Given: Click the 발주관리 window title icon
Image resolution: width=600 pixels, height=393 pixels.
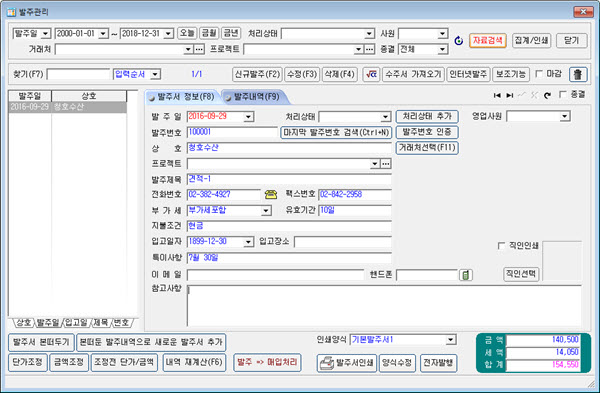Looking at the screenshot, I should (x=11, y=12).
